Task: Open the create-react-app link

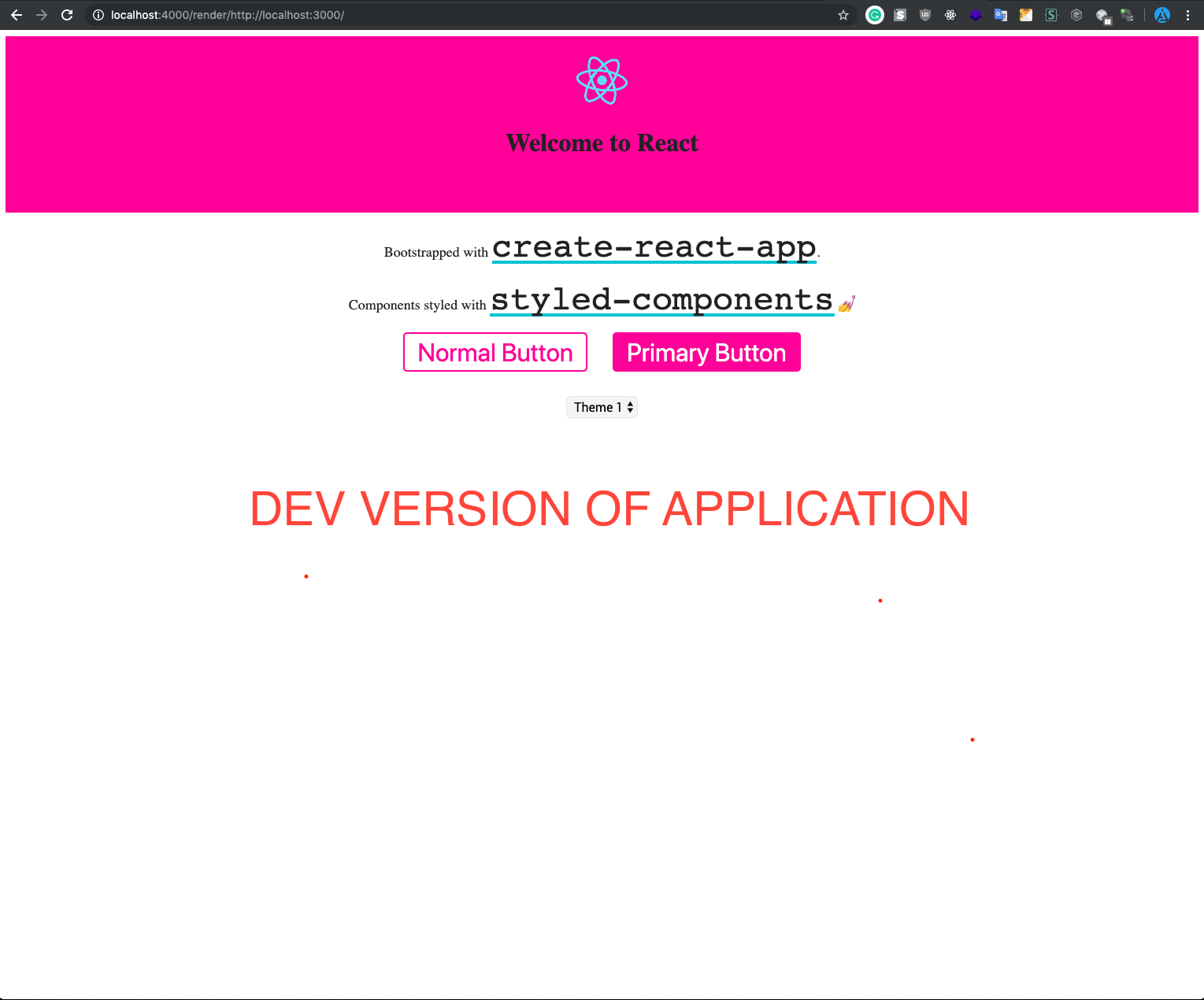Action: pos(654,248)
